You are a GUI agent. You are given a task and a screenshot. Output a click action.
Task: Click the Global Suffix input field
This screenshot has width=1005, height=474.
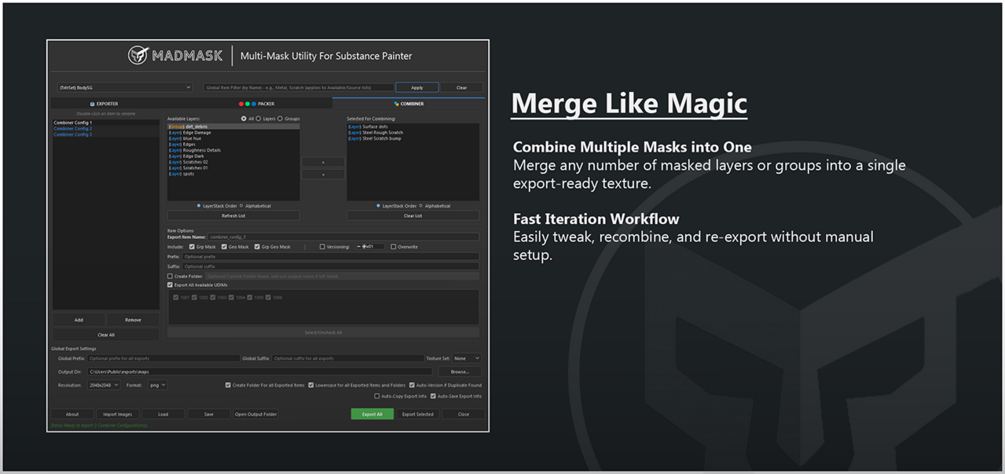point(347,358)
